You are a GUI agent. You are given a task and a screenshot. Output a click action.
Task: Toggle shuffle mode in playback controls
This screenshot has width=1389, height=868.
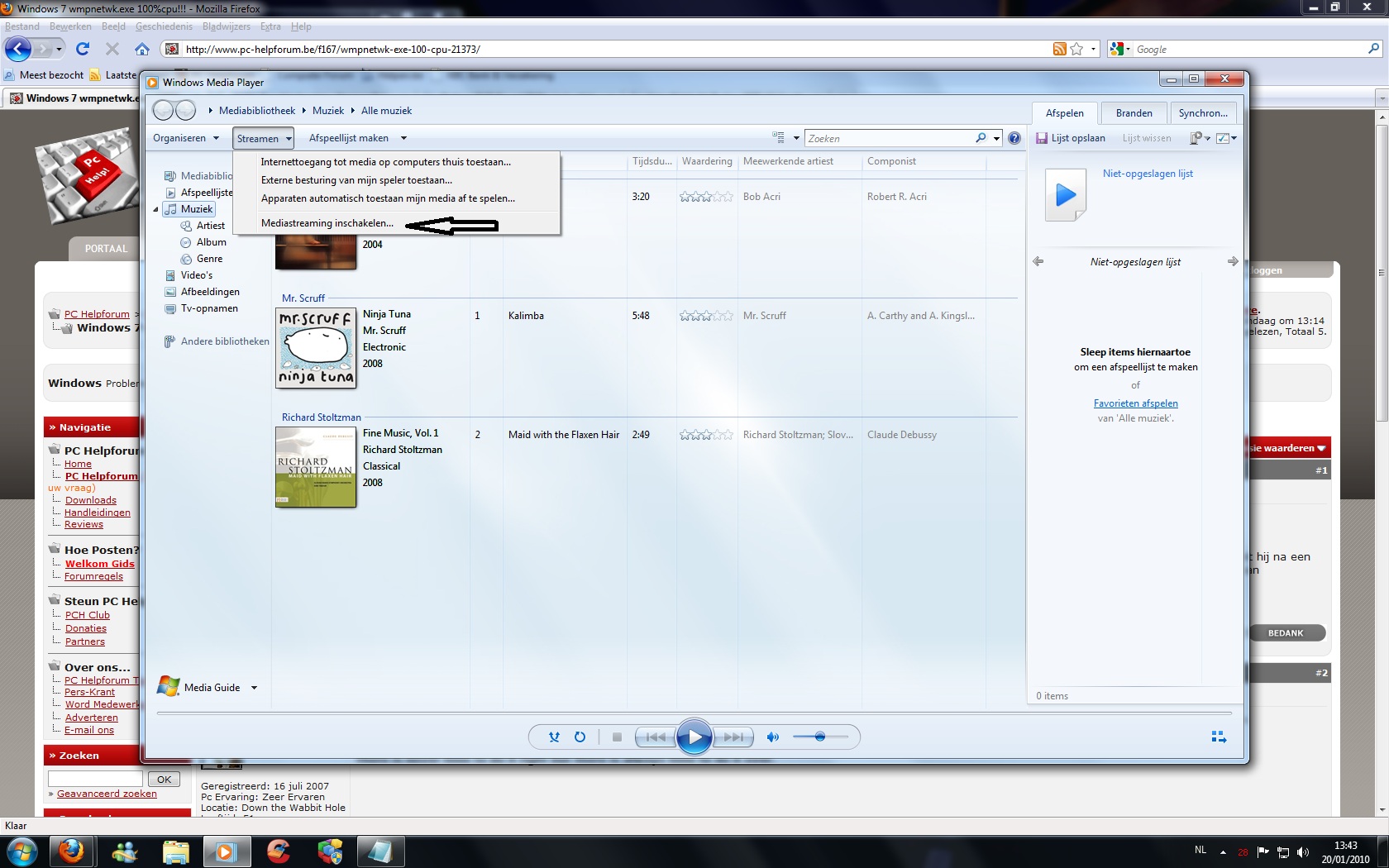tap(554, 737)
